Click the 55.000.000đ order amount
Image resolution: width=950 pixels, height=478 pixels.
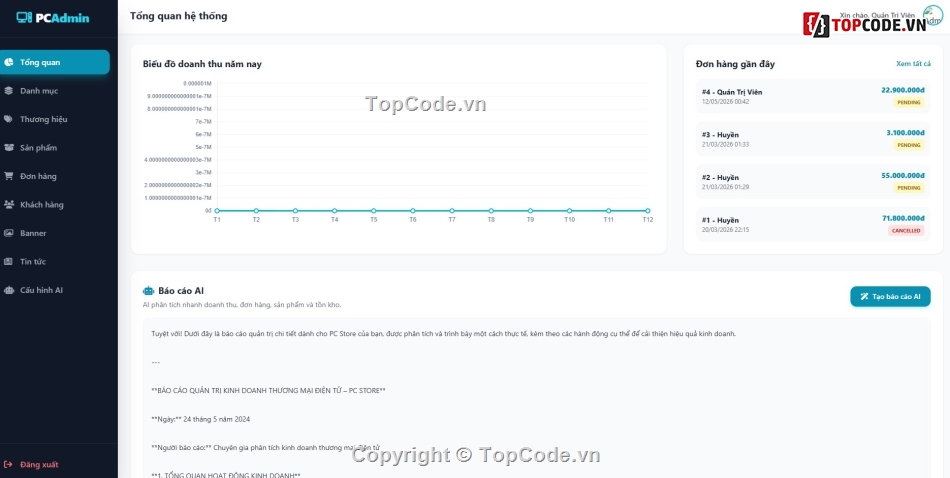(903, 175)
